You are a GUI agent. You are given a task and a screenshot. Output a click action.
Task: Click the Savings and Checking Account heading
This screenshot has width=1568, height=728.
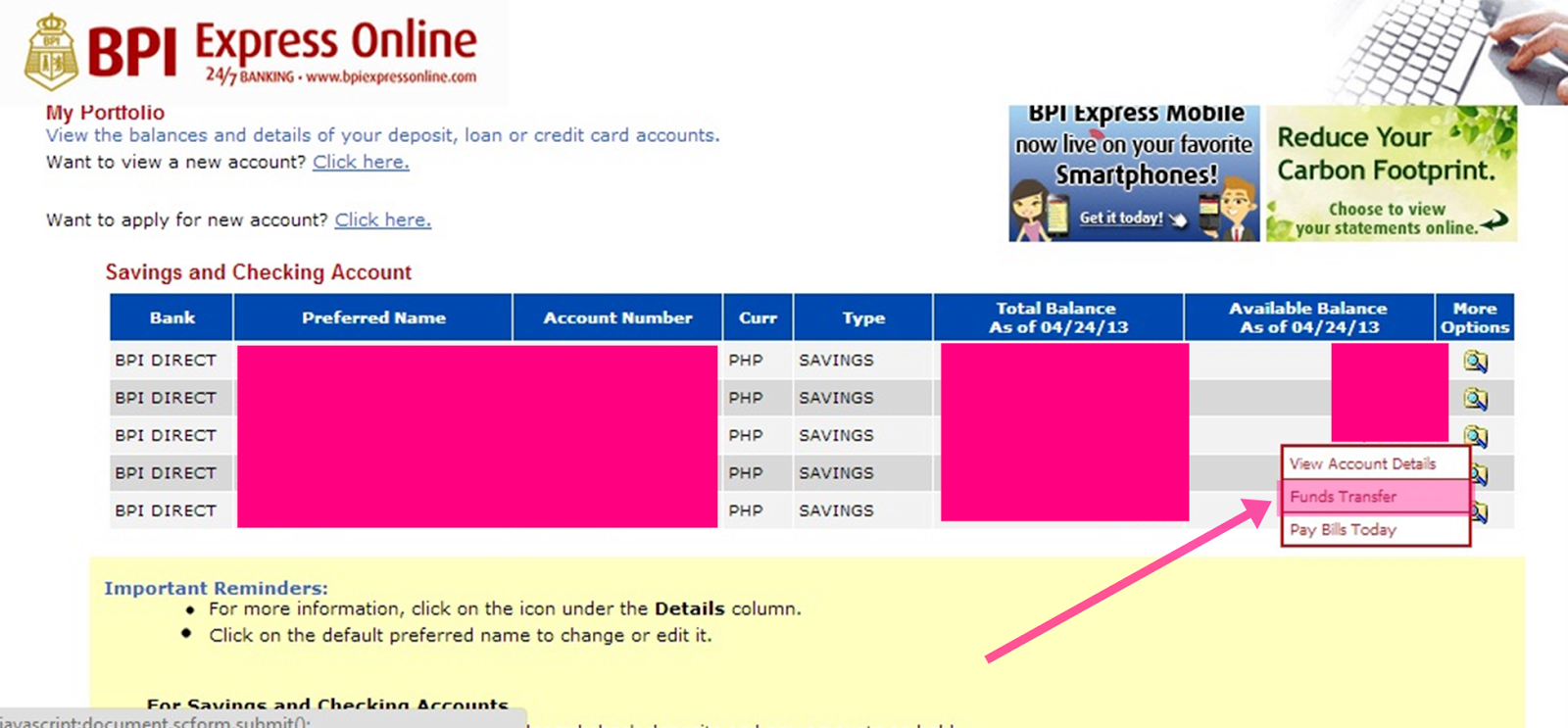259,272
